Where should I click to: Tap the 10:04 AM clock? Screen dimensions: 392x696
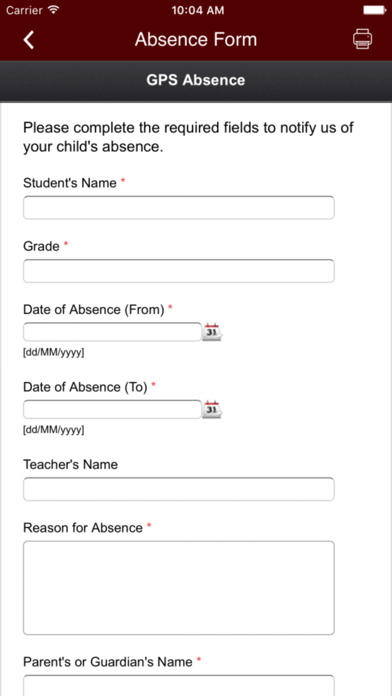pyautogui.click(x=198, y=10)
